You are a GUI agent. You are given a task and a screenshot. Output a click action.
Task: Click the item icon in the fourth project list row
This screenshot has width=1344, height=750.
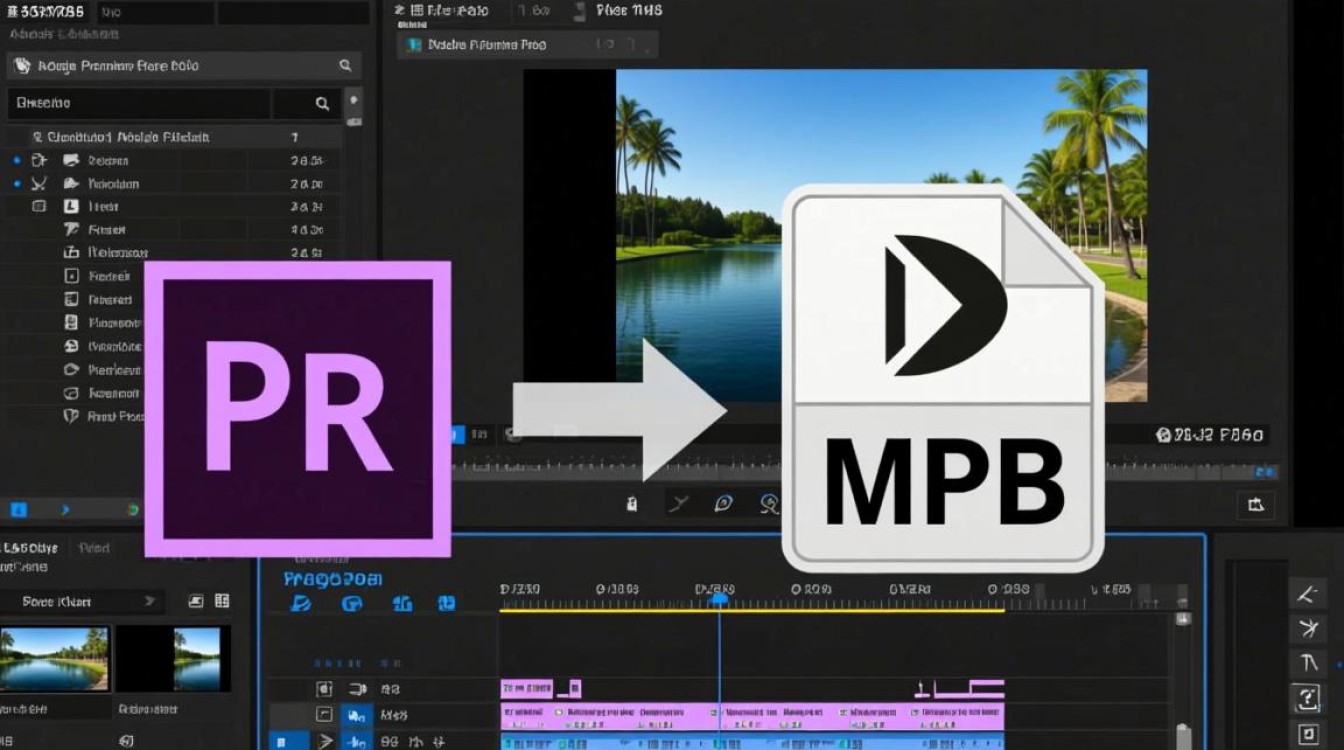click(x=71, y=229)
